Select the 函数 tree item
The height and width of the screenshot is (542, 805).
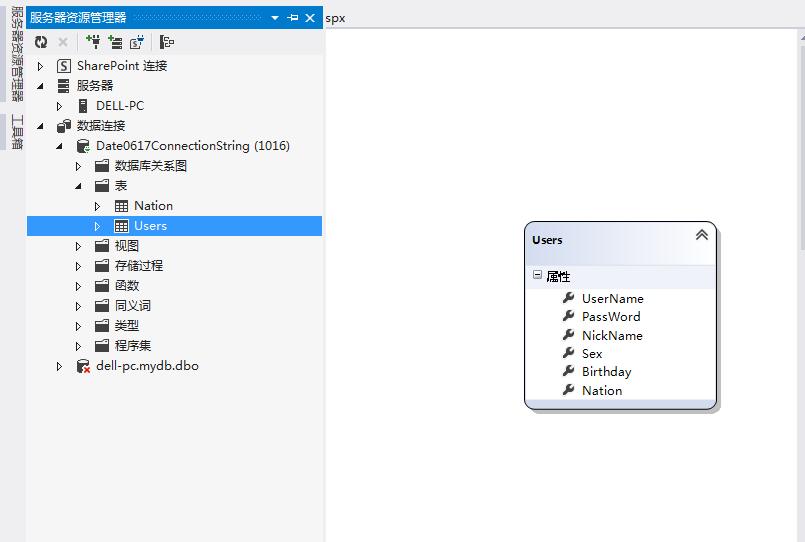pyautogui.click(x=127, y=286)
